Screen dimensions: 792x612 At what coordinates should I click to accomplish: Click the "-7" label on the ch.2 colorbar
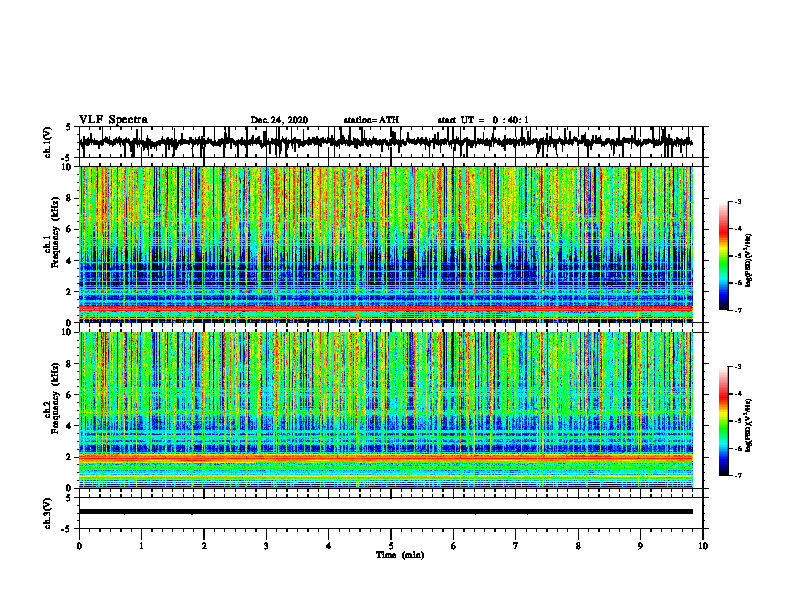tap(738, 475)
